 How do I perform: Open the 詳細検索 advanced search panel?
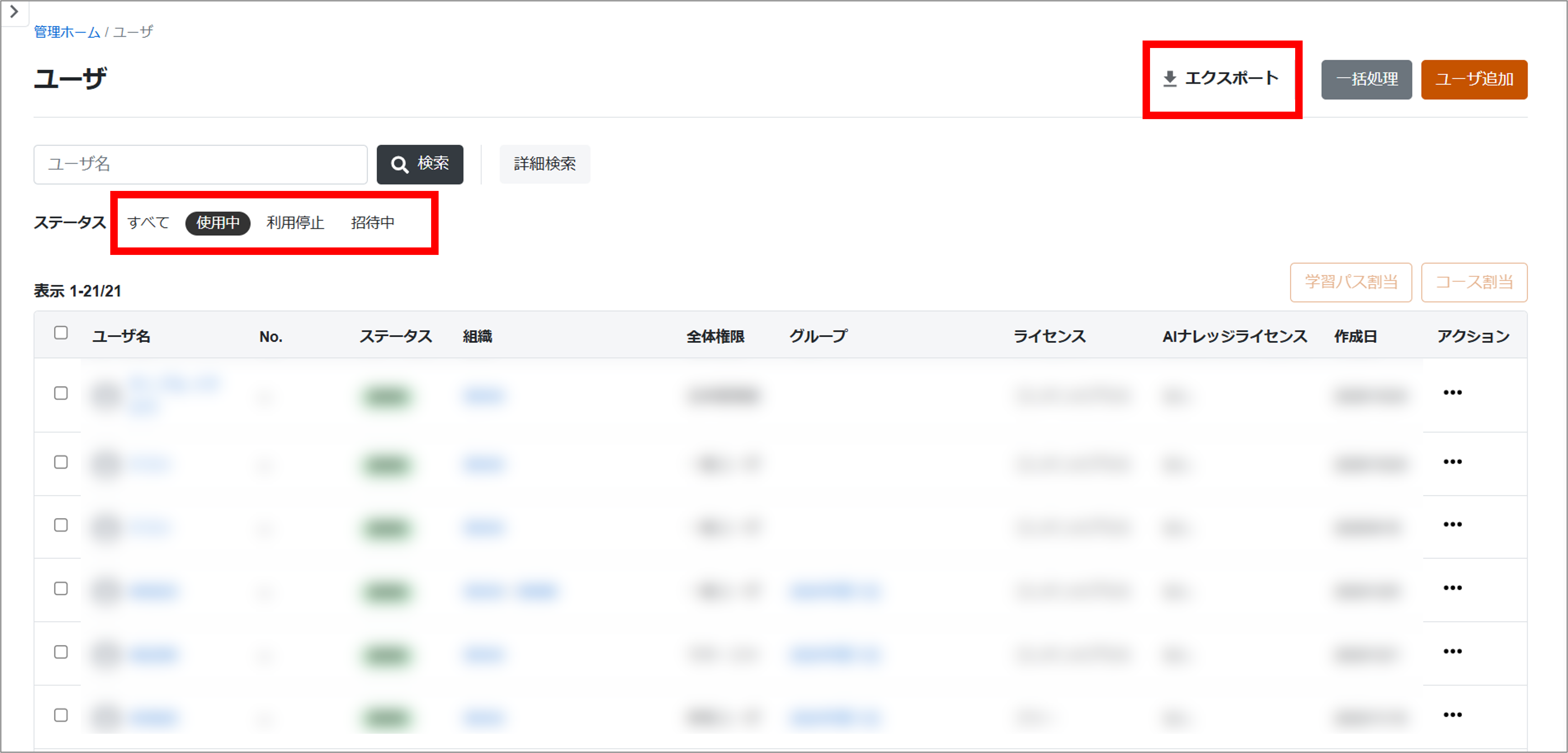click(x=544, y=164)
